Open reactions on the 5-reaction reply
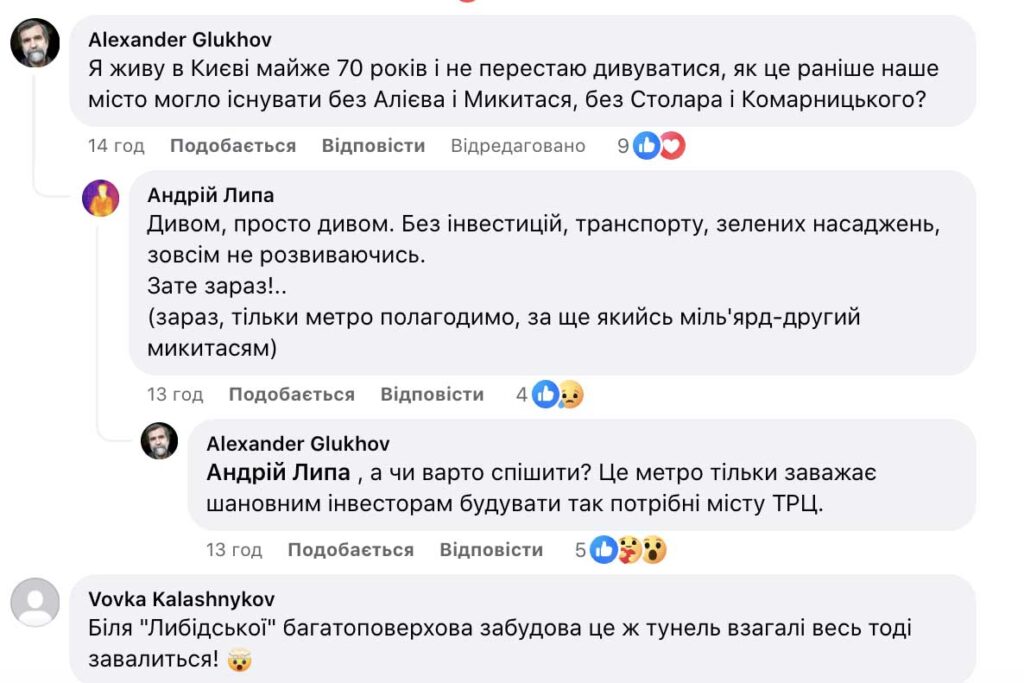1024x683 pixels. pyautogui.click(x=620, y=550)
